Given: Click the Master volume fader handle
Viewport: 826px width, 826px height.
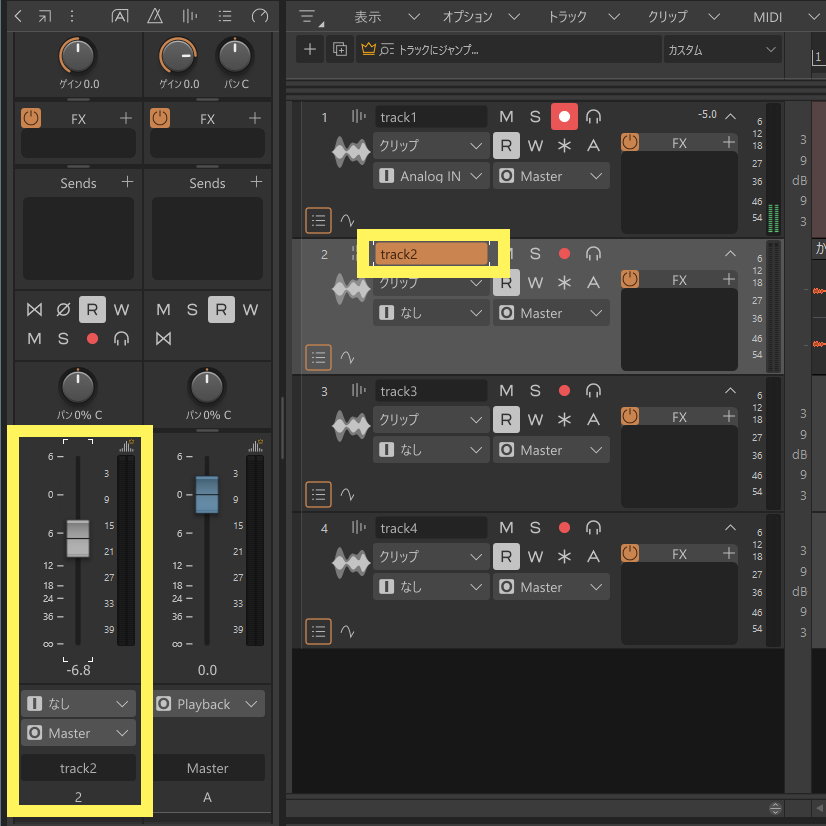Looking at the screenshot, I should (x=207, y=494).
